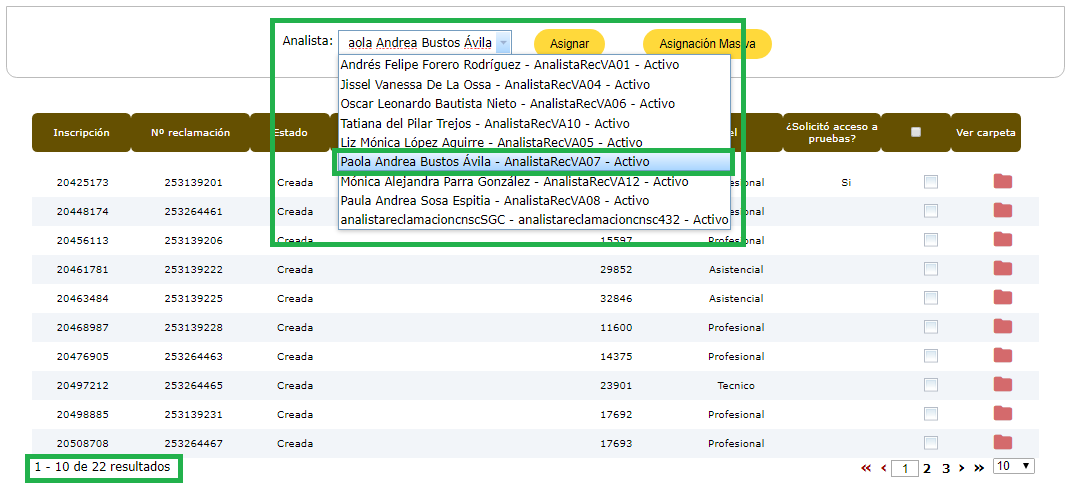Open folder icon for inscription 20508708
The height and width of the screenshot is (489, 1078).
[x=1002, y=442]
